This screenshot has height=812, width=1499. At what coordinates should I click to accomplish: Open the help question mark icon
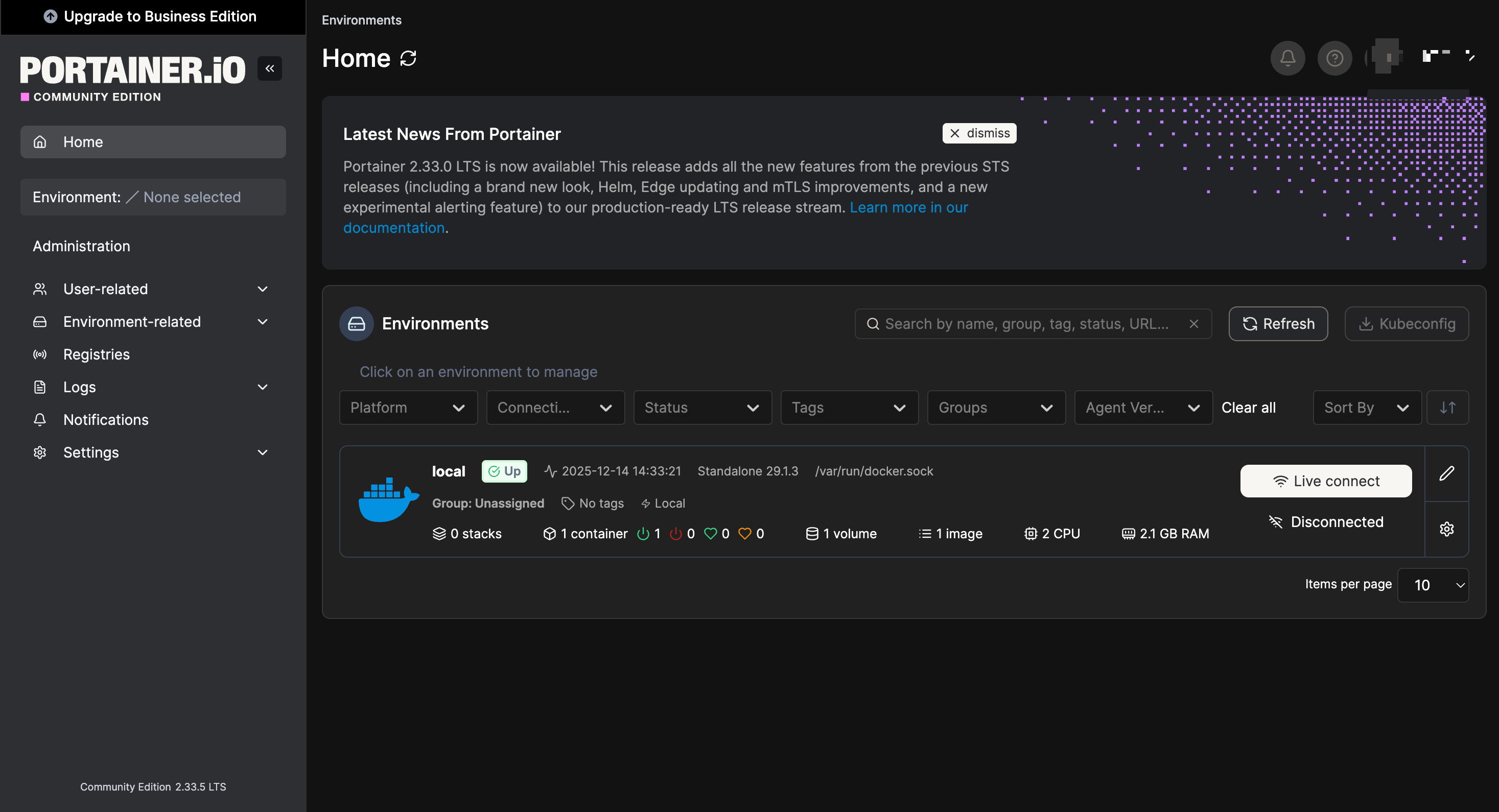coord(1334,58)
